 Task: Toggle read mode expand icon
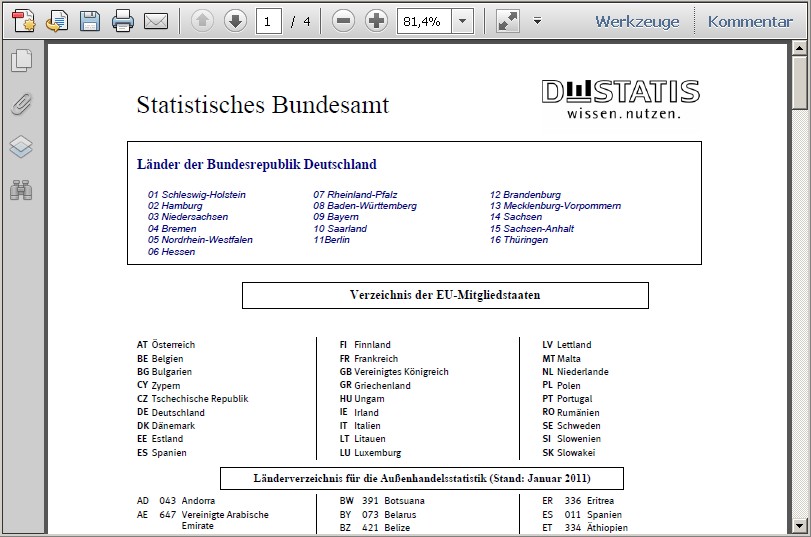pyautogui.click(x=507, y=21)
